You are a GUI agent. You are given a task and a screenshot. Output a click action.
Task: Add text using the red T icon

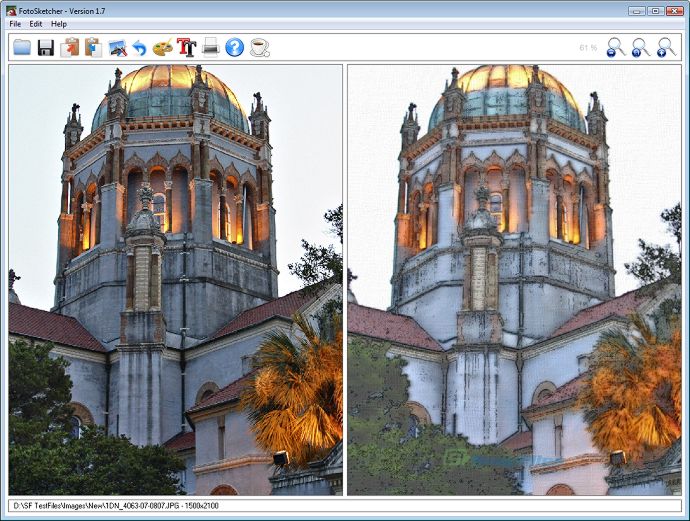(x=186, y=47)
